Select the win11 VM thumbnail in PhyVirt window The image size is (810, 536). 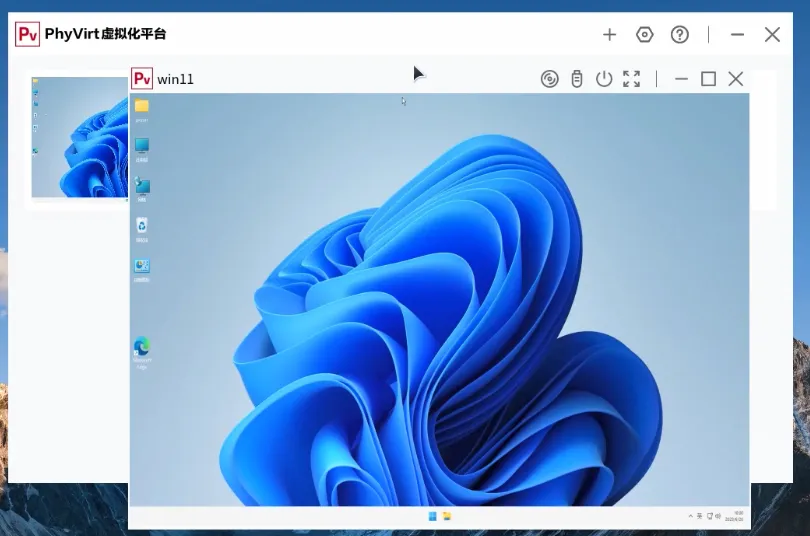(80, 137)
